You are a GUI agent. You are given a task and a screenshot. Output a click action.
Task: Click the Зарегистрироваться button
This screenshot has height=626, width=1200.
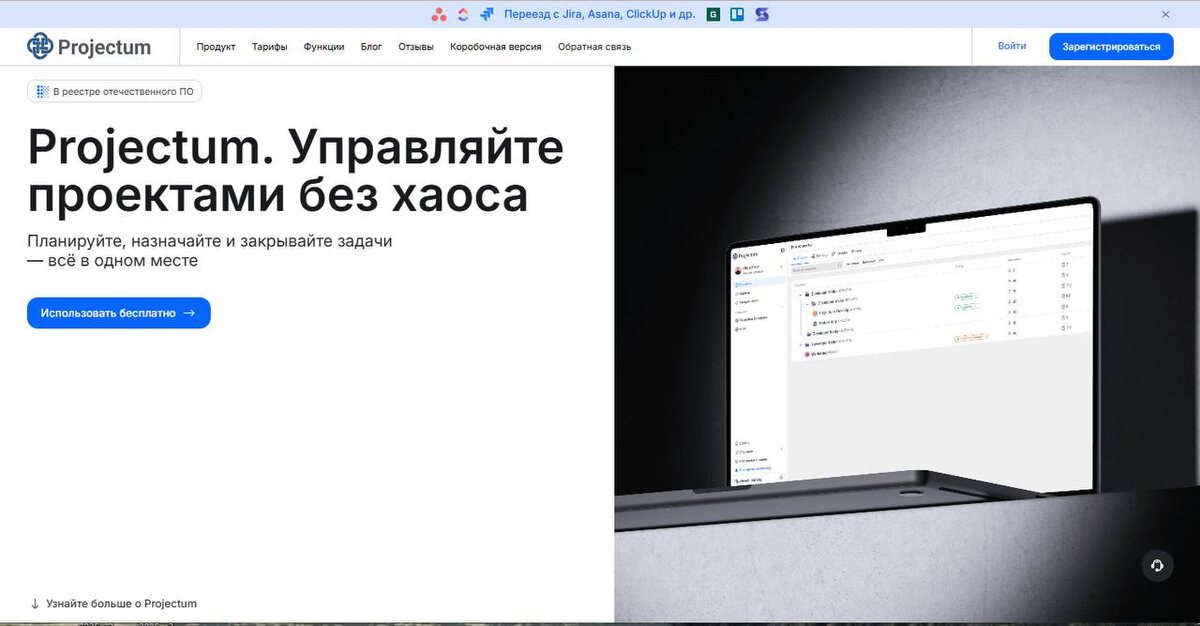point(1111,46)
